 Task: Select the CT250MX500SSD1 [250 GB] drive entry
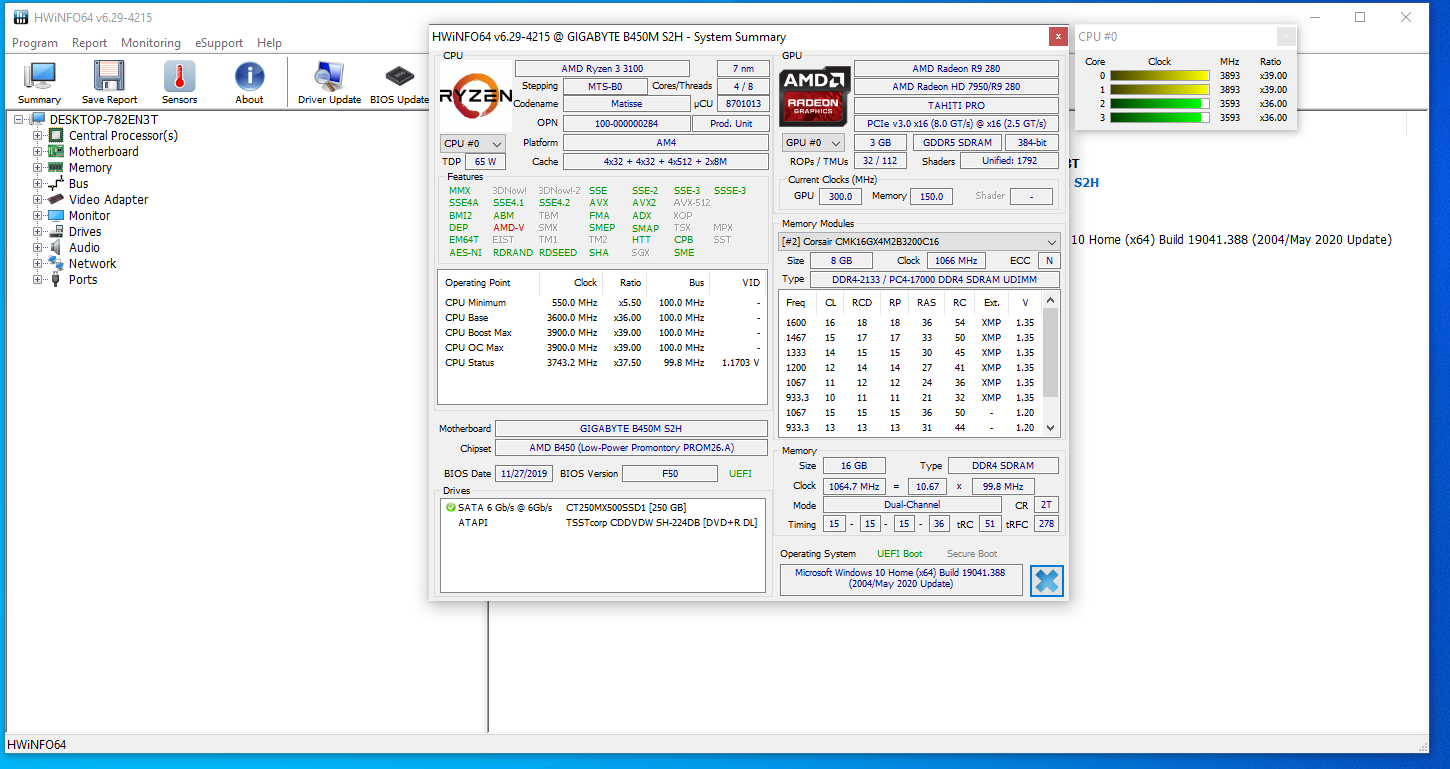tap(626, 508)
